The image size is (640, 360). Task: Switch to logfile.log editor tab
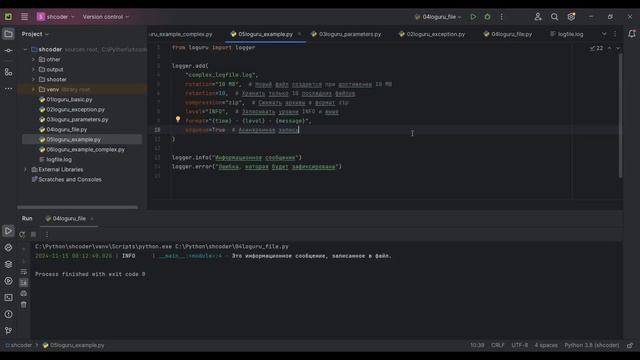point(567,34)
